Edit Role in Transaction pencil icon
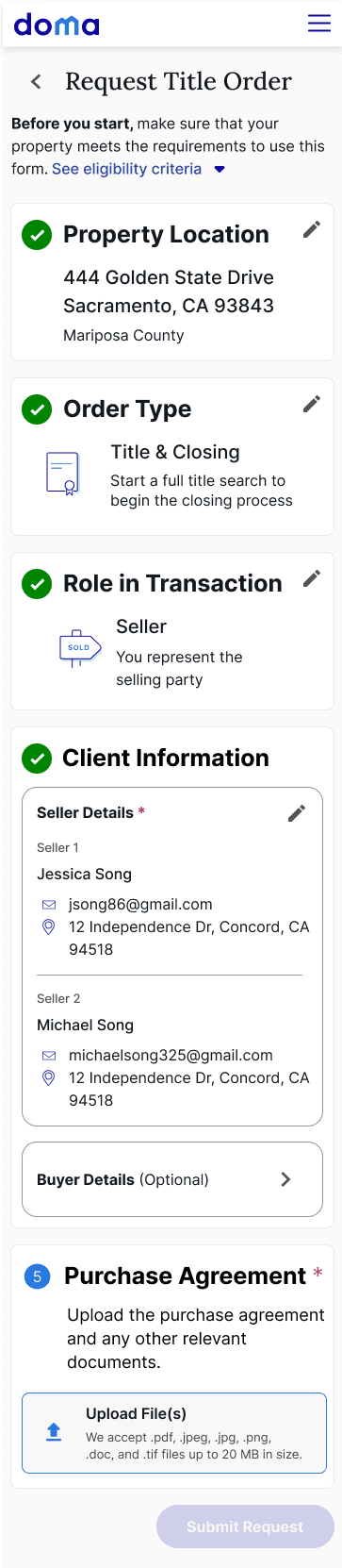Image resolution: width=342 pixels, height=1568 pixels. [312, 578]
